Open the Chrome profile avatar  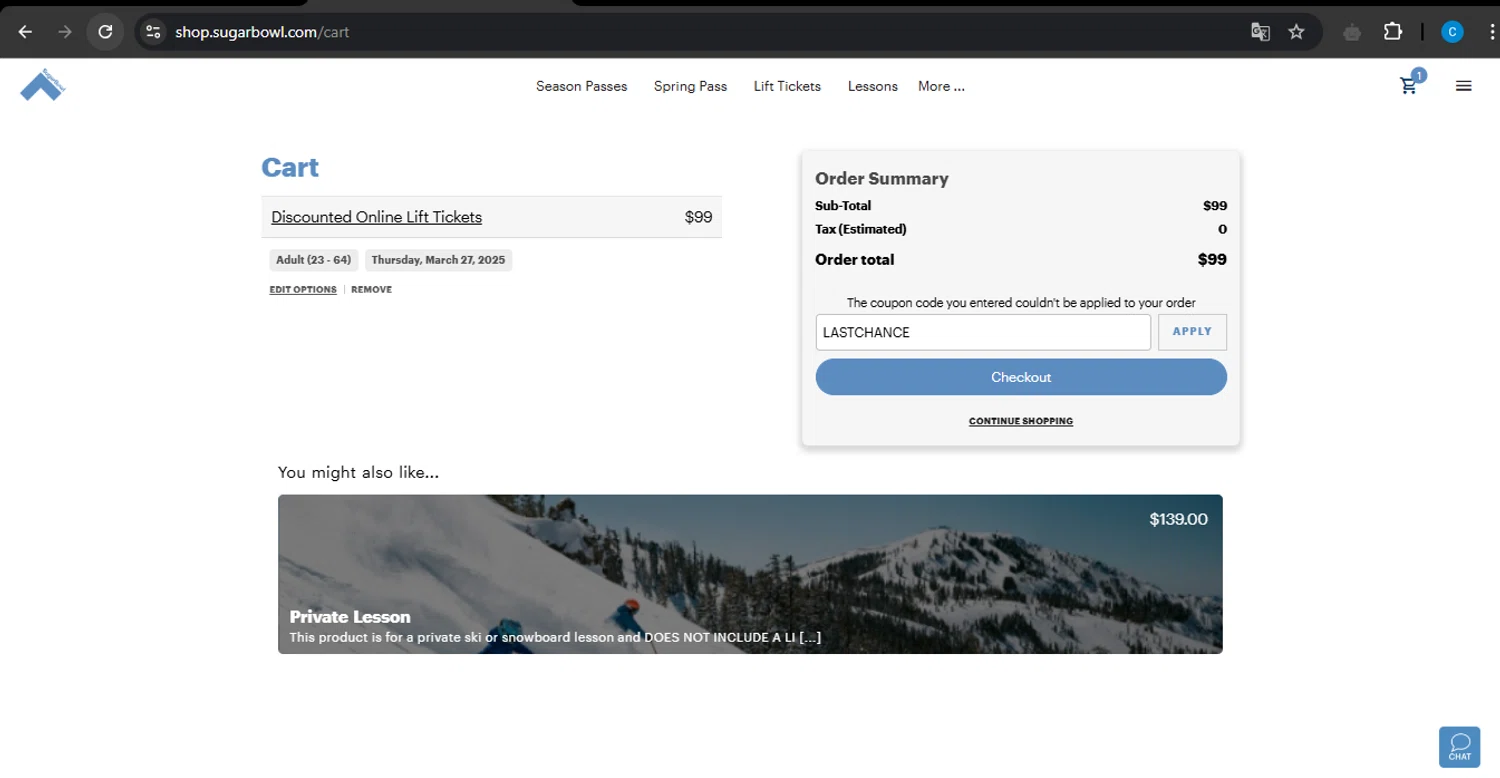click(1452, 32)
